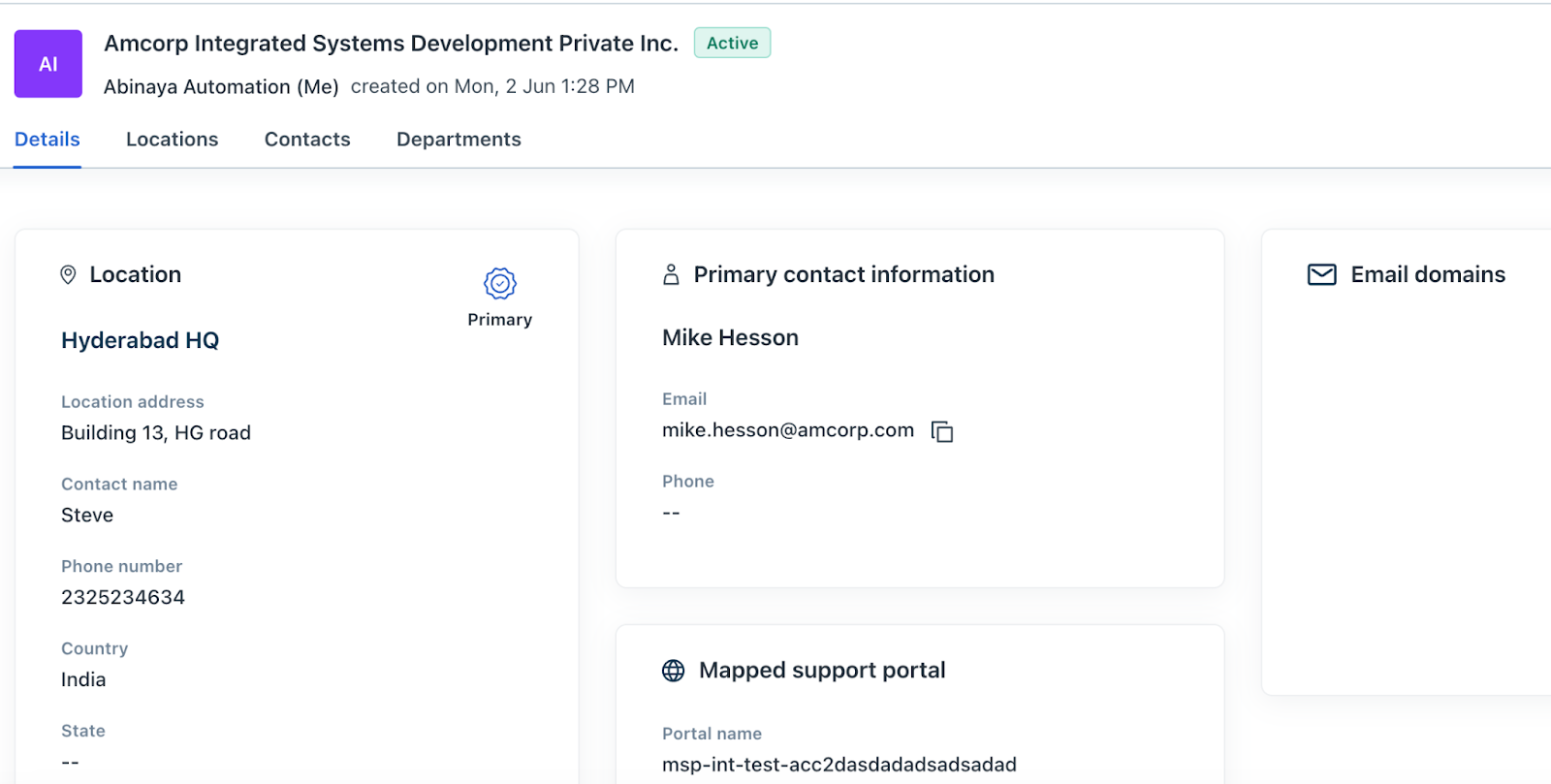Click the Mapped support portal heading
1551x784 pixels.
tap(822, 671)
